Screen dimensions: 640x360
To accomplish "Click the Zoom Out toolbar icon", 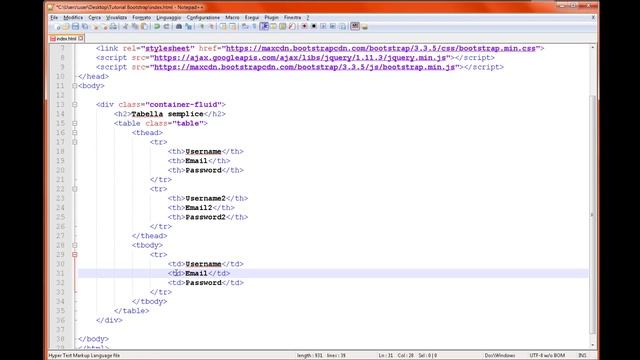I will [x=211, y=27].
